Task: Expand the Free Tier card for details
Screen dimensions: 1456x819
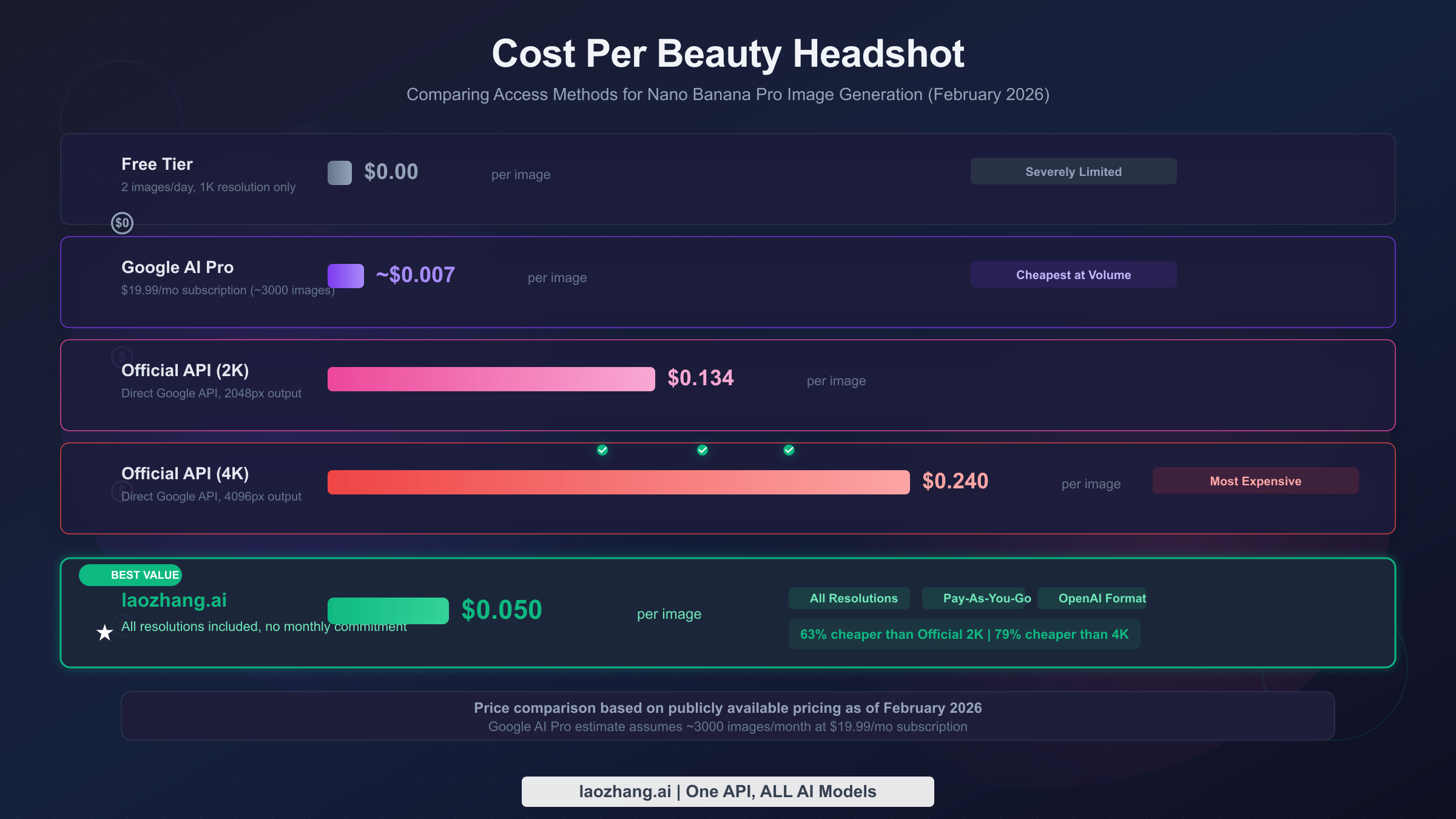Action: click(x=728, y=179)
